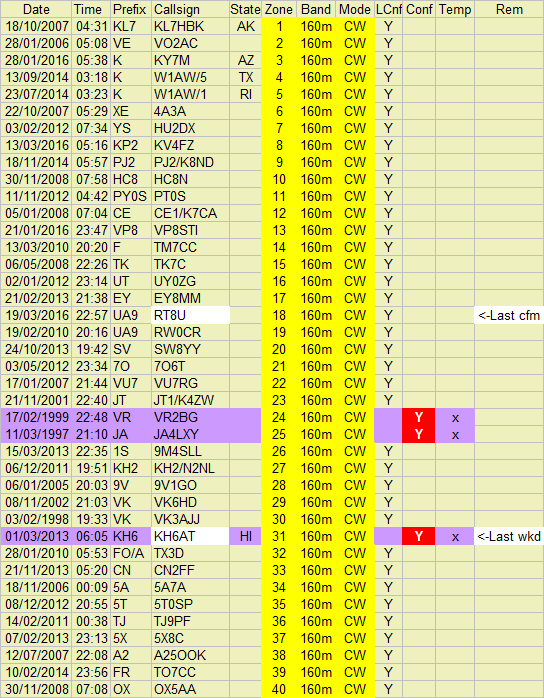This screenshot has height=698, width=544.
Task: Click the '<-Last wkd' remark cell
Action: pyautogui.click(x=509, y=536)
